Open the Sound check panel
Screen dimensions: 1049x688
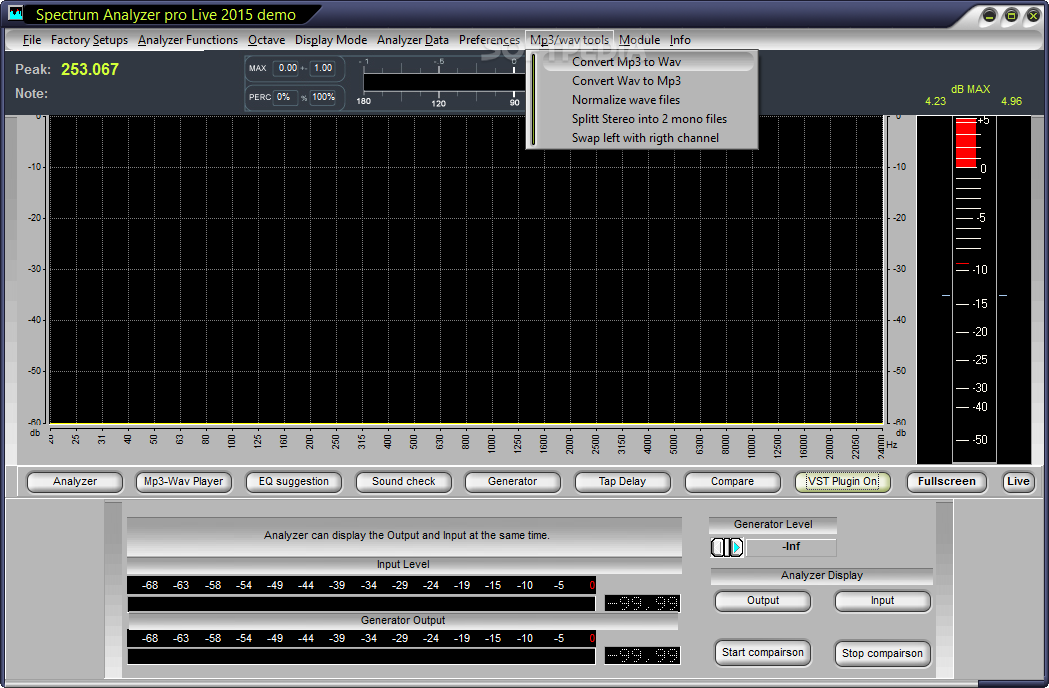click(x=403, y=482)
